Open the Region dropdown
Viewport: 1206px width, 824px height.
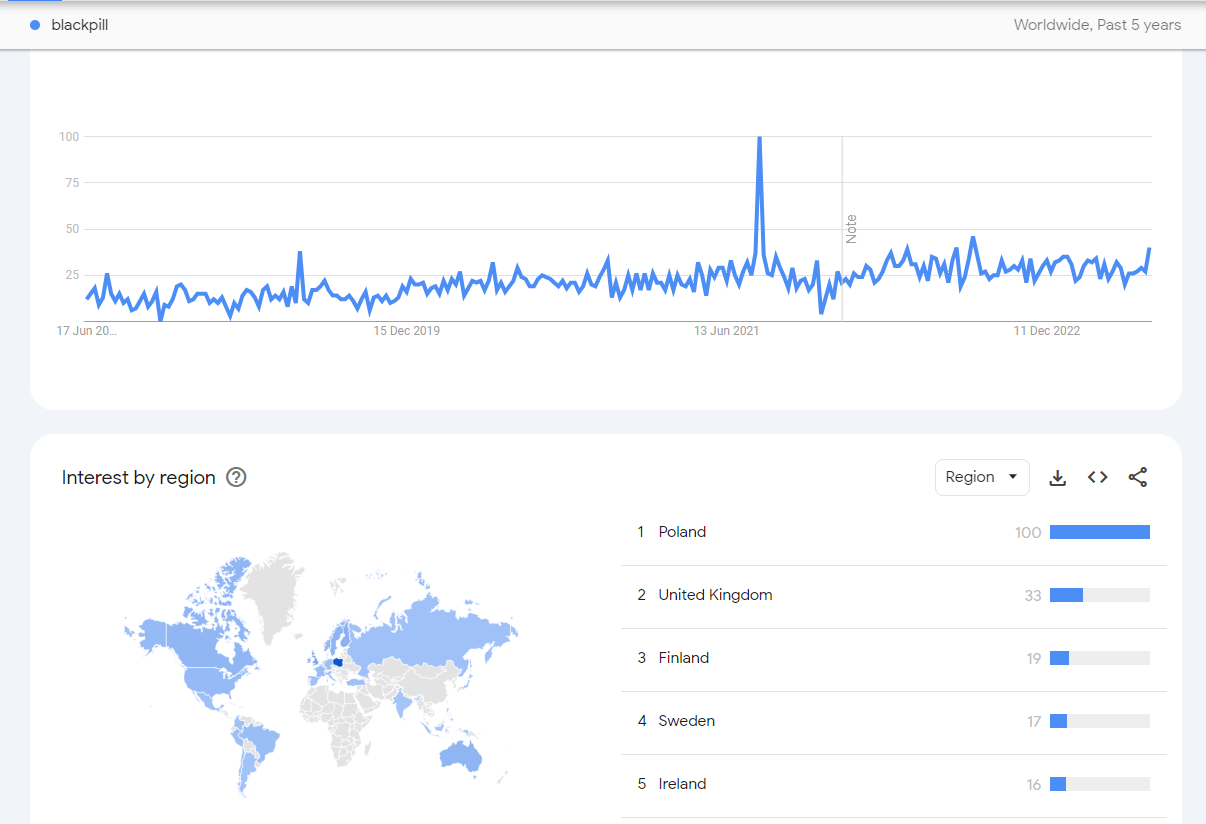click(x=982, y=477)
